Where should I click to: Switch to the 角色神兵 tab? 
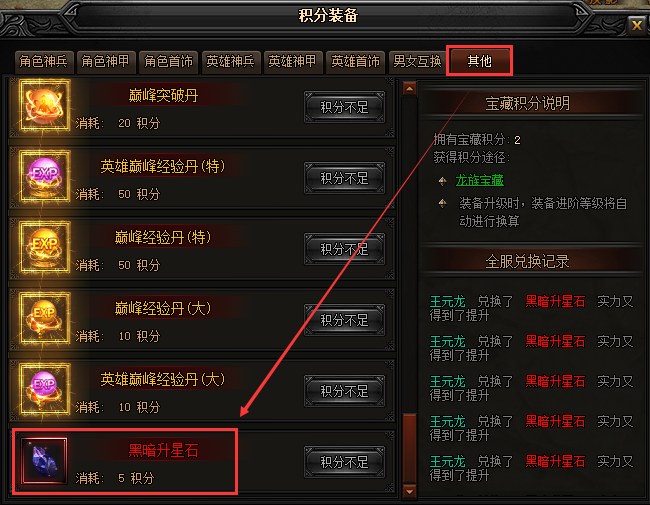[44, 62]
